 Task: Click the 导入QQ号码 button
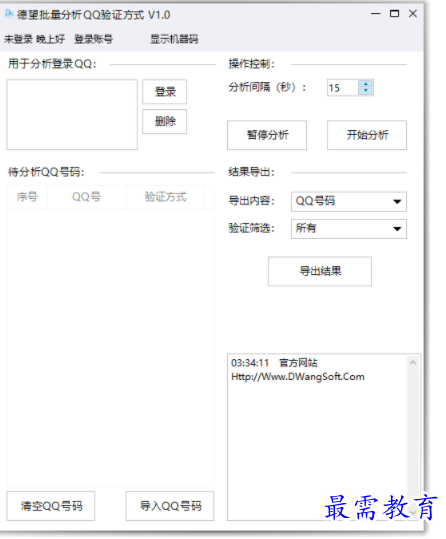coord(170,506)
